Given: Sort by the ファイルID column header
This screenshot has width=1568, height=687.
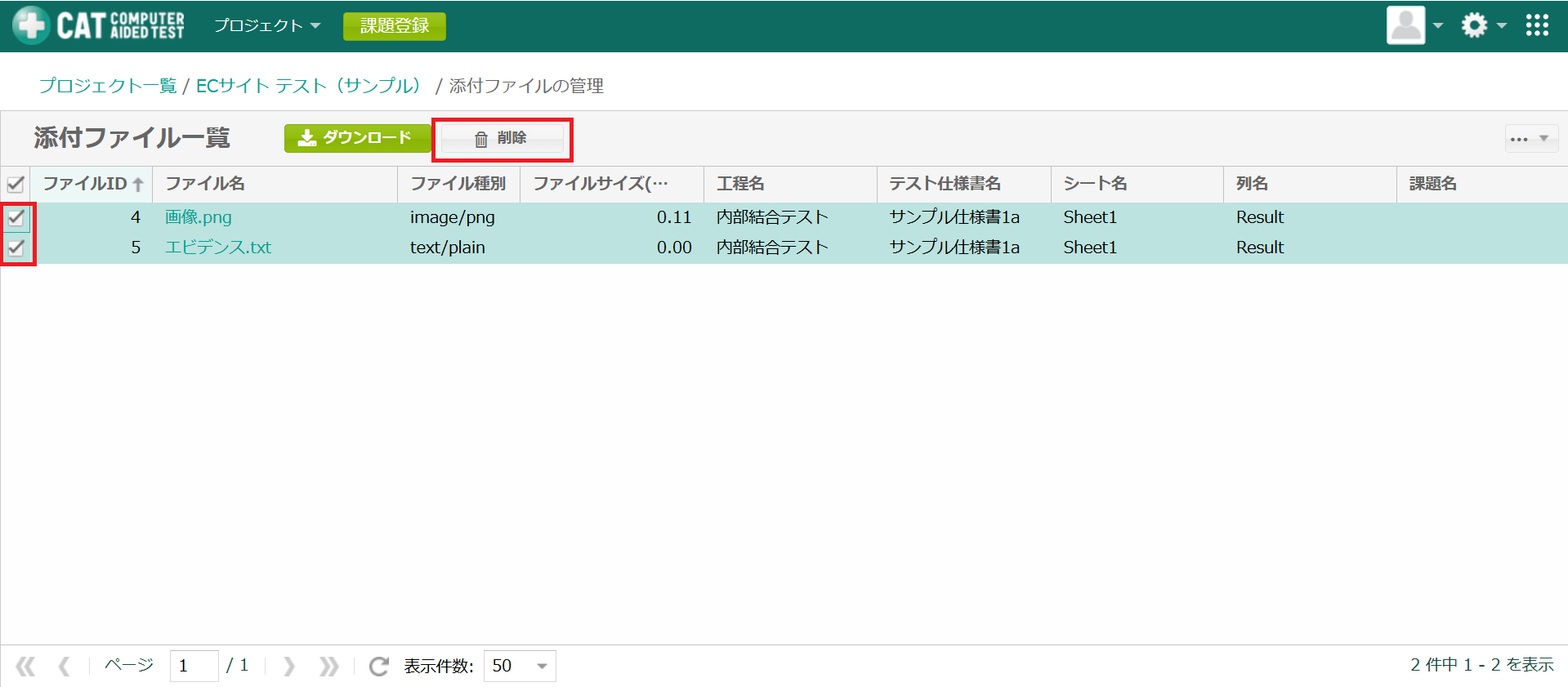Looking at the screenshot, I should point(92,184).
